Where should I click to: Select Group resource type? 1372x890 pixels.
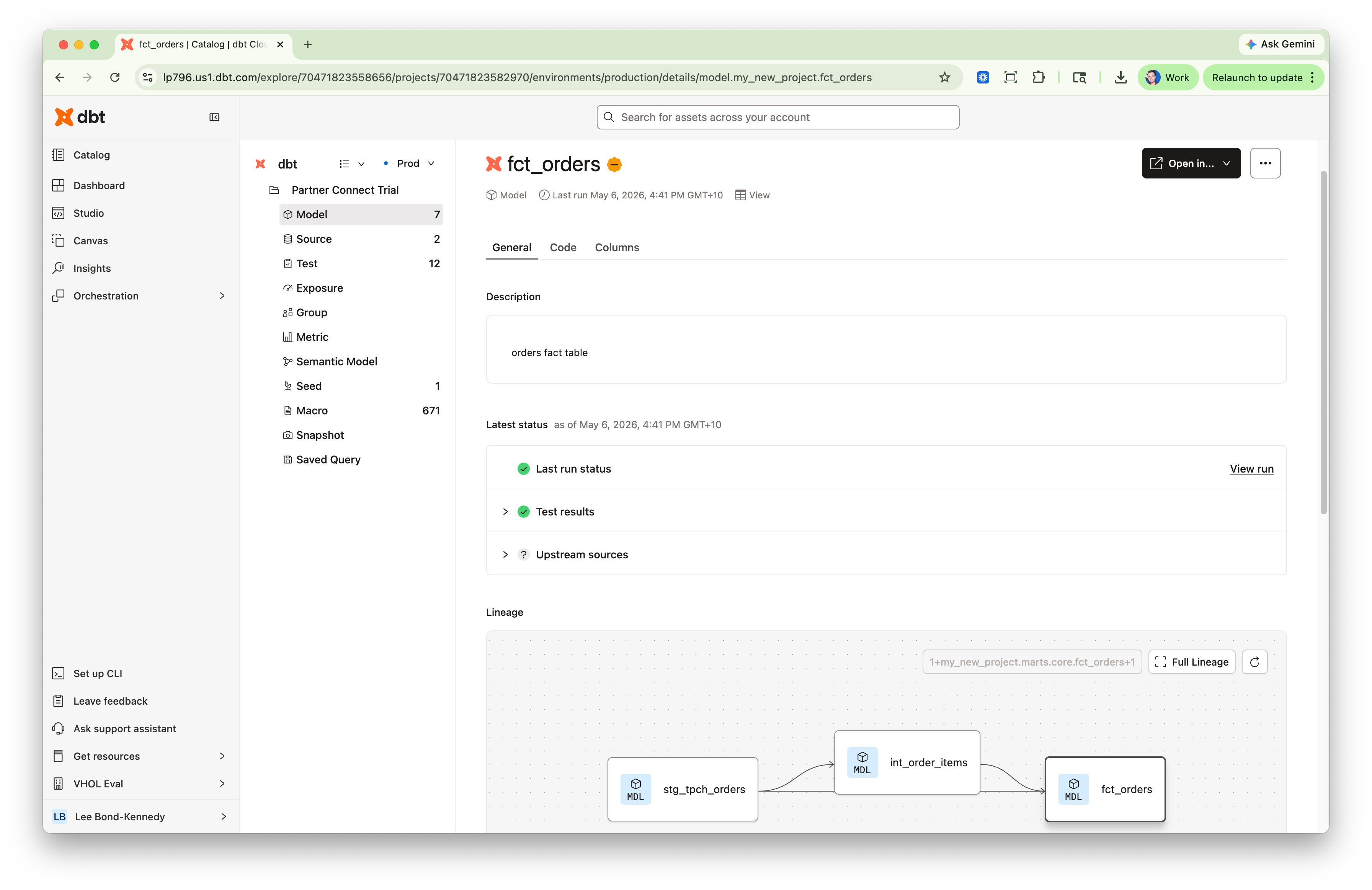(361, 312)
